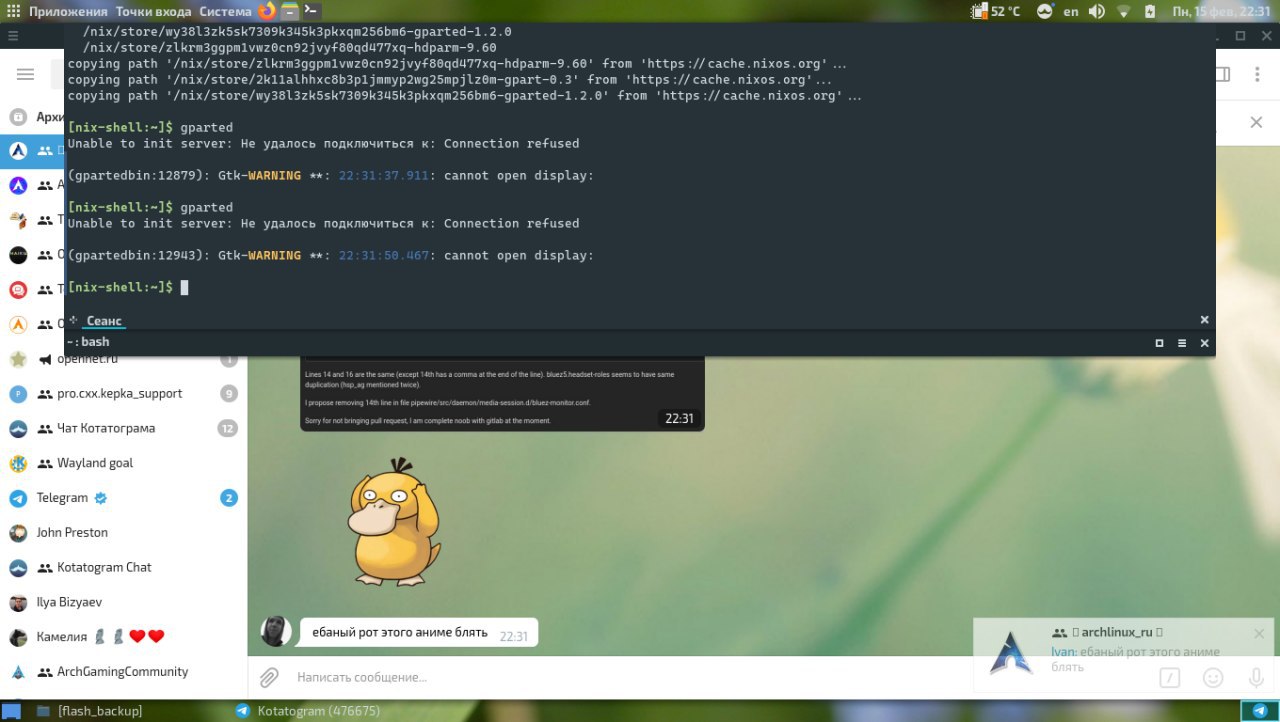Click John Preston's avatar
The height and width of the screenshot is (722, 1280).
[18, 533]
